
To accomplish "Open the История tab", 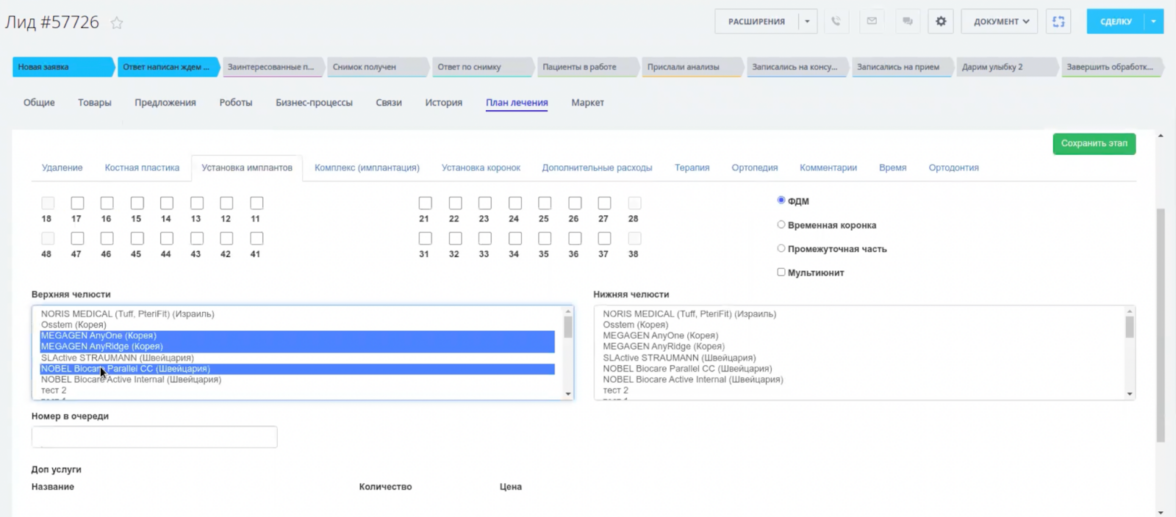I will tap(443, 102).
